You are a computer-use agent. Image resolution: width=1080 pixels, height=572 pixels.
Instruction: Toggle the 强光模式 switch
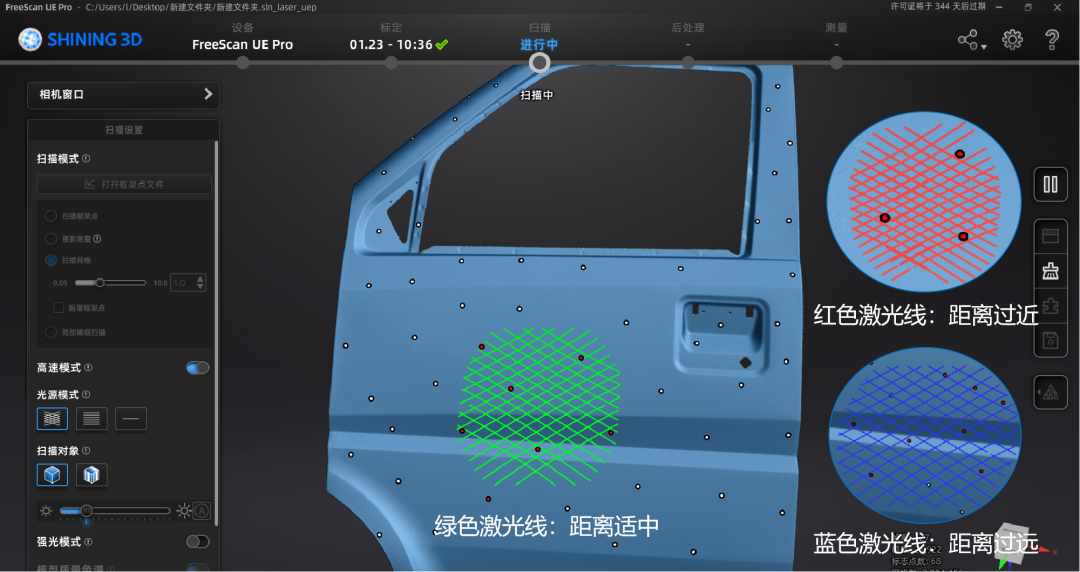198,542
